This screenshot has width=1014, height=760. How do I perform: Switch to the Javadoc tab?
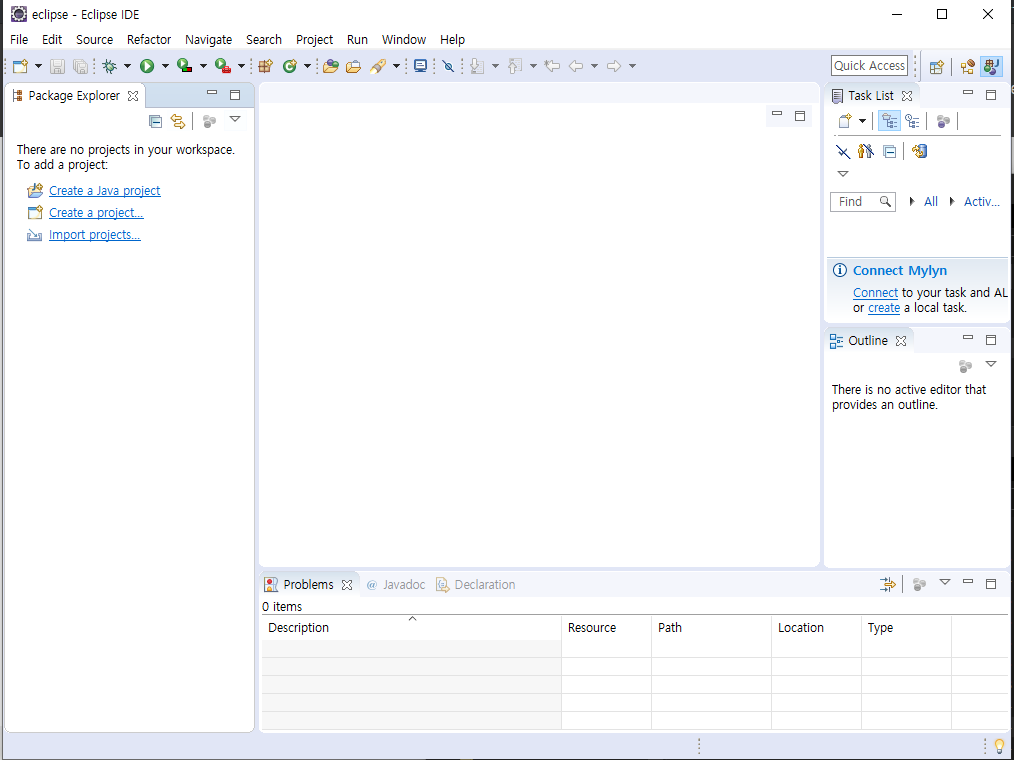pyautogui.click(x=396, y=585)
